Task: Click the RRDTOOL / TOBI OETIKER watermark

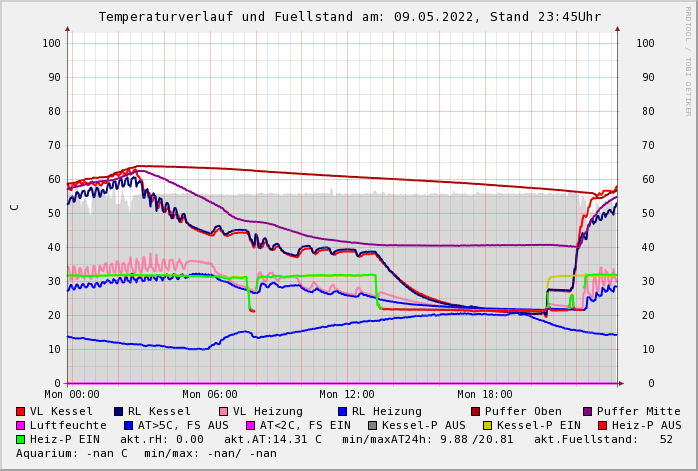Action: 688,60
